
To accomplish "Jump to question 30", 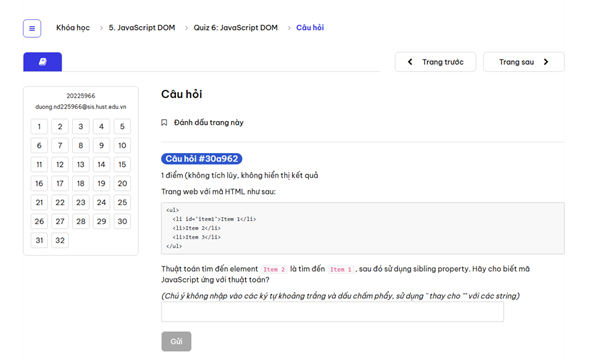I will (x=122, y=221).
